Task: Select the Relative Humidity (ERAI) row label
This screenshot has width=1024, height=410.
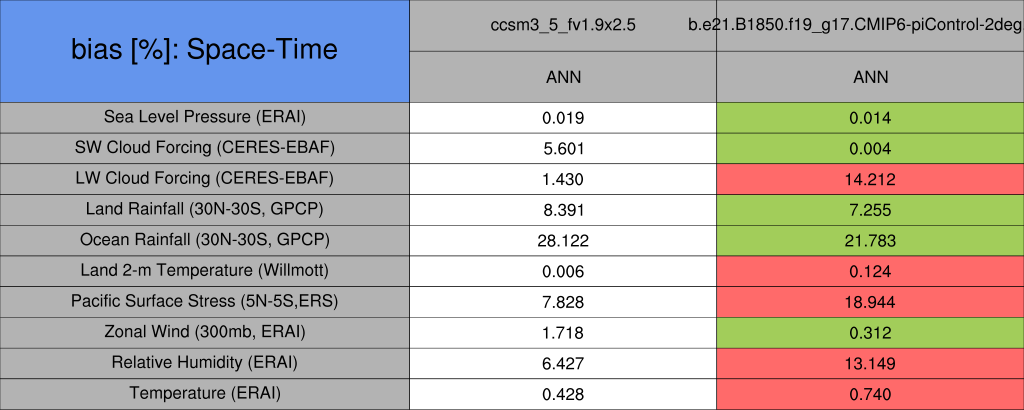Action: pyautogui.click(x=205, y=363)
